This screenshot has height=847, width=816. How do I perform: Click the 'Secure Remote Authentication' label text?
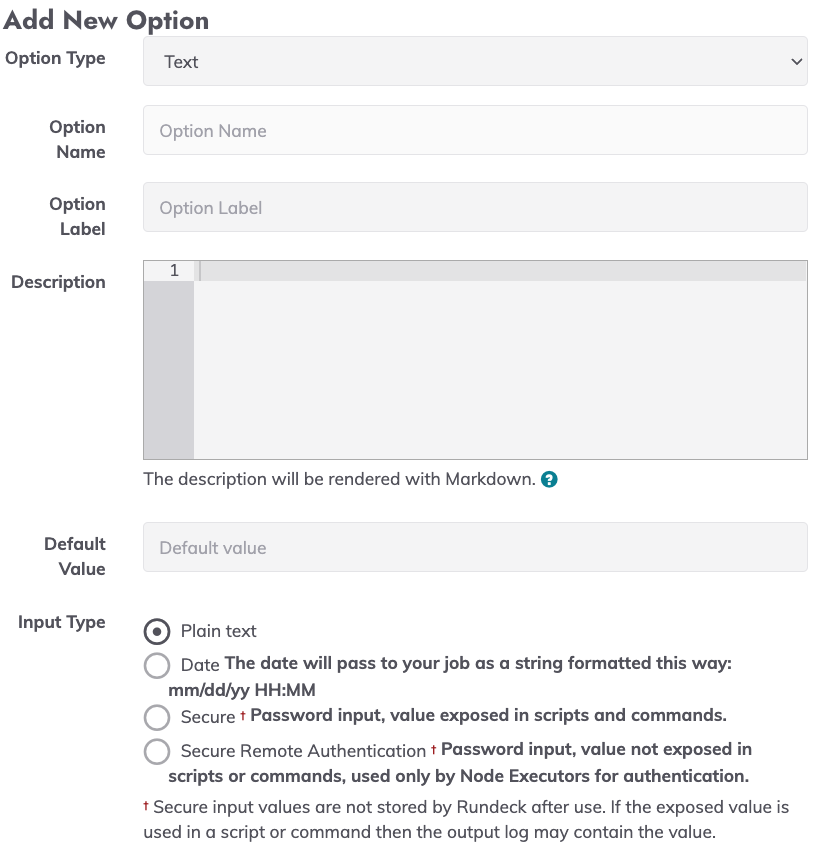(x=303, y=751)
